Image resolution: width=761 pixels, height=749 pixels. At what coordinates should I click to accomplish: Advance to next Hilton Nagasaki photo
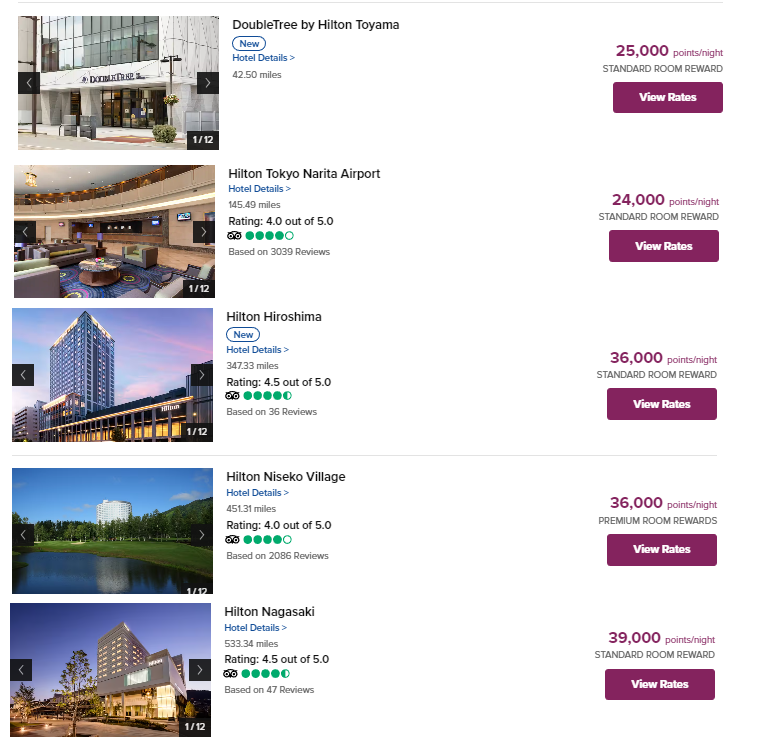click(x=199, y=670)
